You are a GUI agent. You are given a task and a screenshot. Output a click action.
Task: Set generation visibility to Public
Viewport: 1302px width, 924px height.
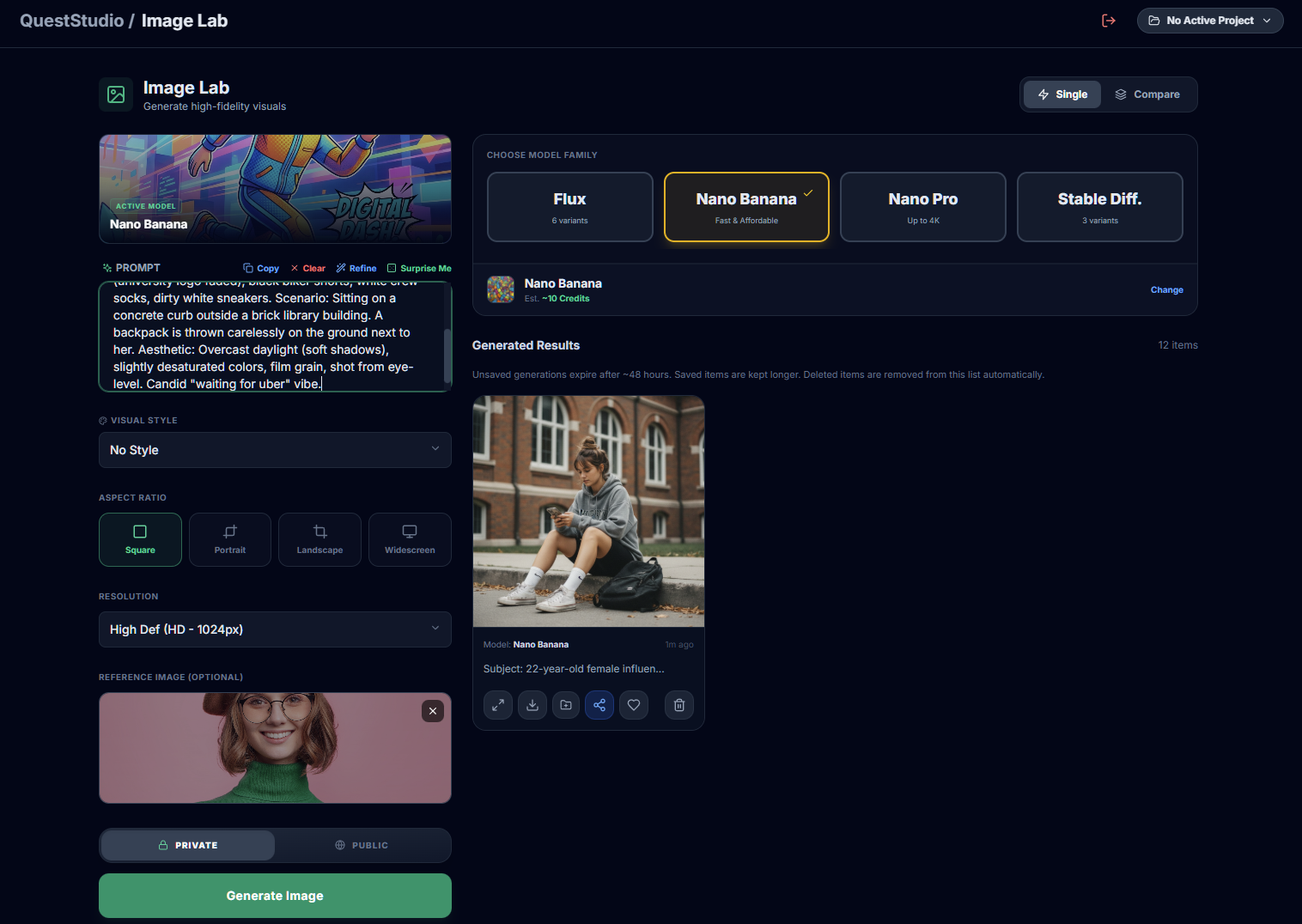362,845
